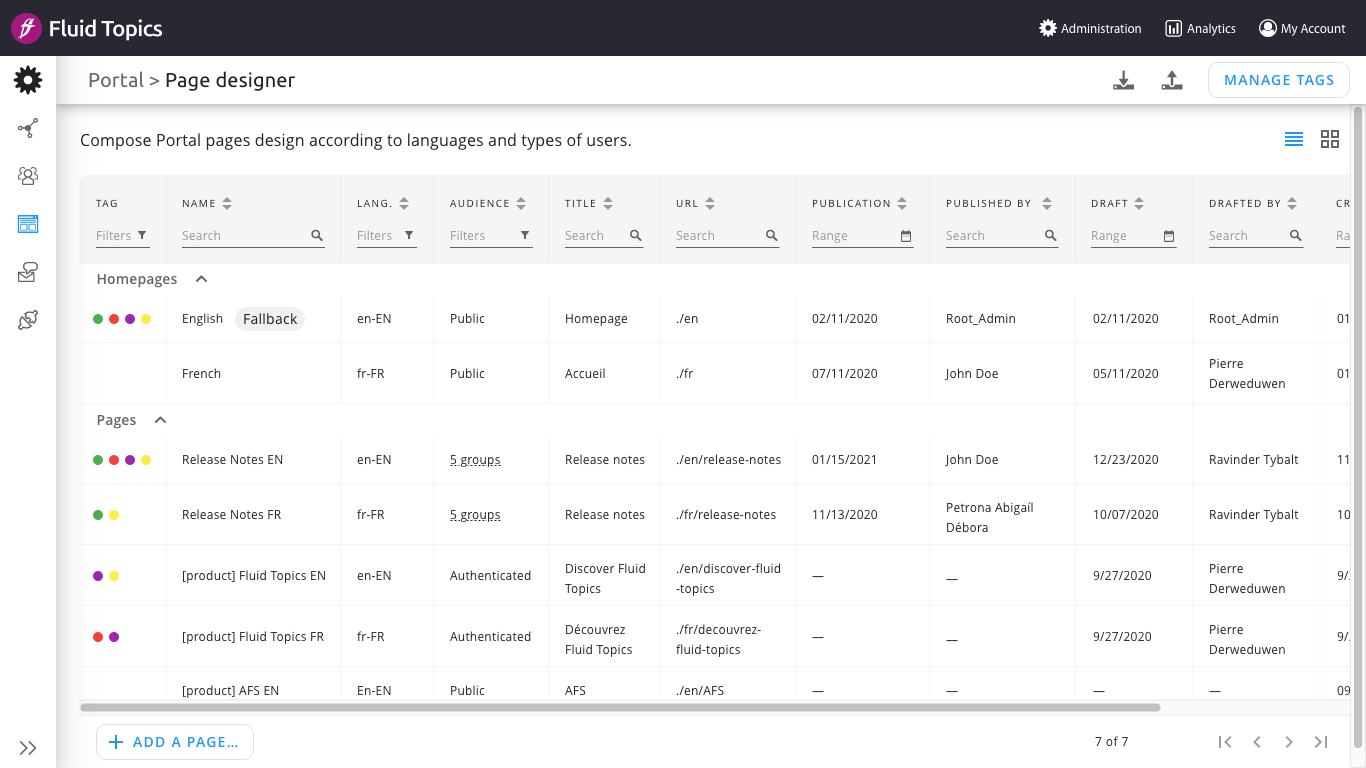
Task: Select the gear settings icon in sidebar
Action: [x=28, y=80]
